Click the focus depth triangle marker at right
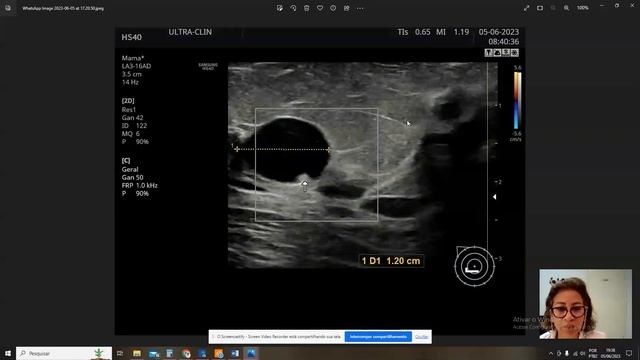This screenshot has height=360, width=640. click(x=494, y=197)
